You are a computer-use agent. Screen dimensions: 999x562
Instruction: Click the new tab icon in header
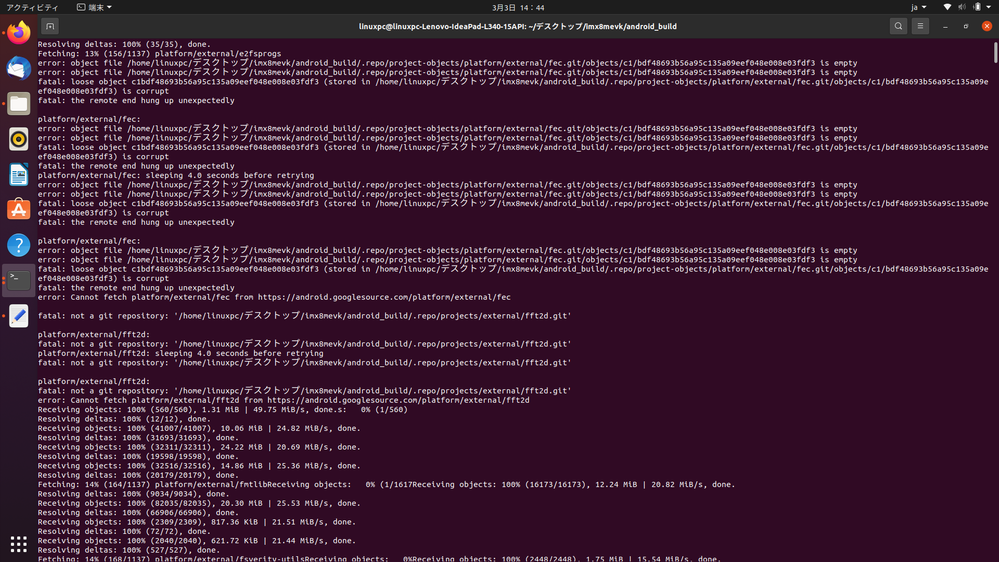(x=50, y=26)
